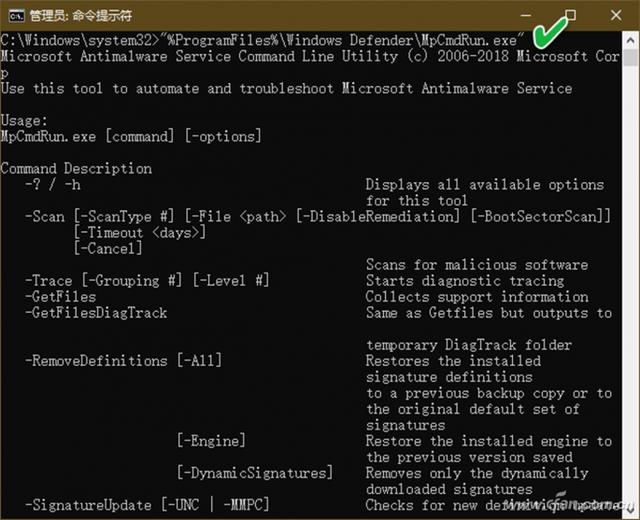Select the -Trace command text

point(49,281)
